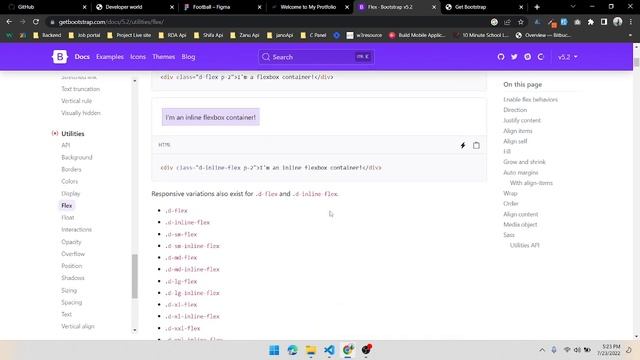Switch to the Developer world tab
The image size is (640, 360).
pyautogui.click(x=135, y=7)
